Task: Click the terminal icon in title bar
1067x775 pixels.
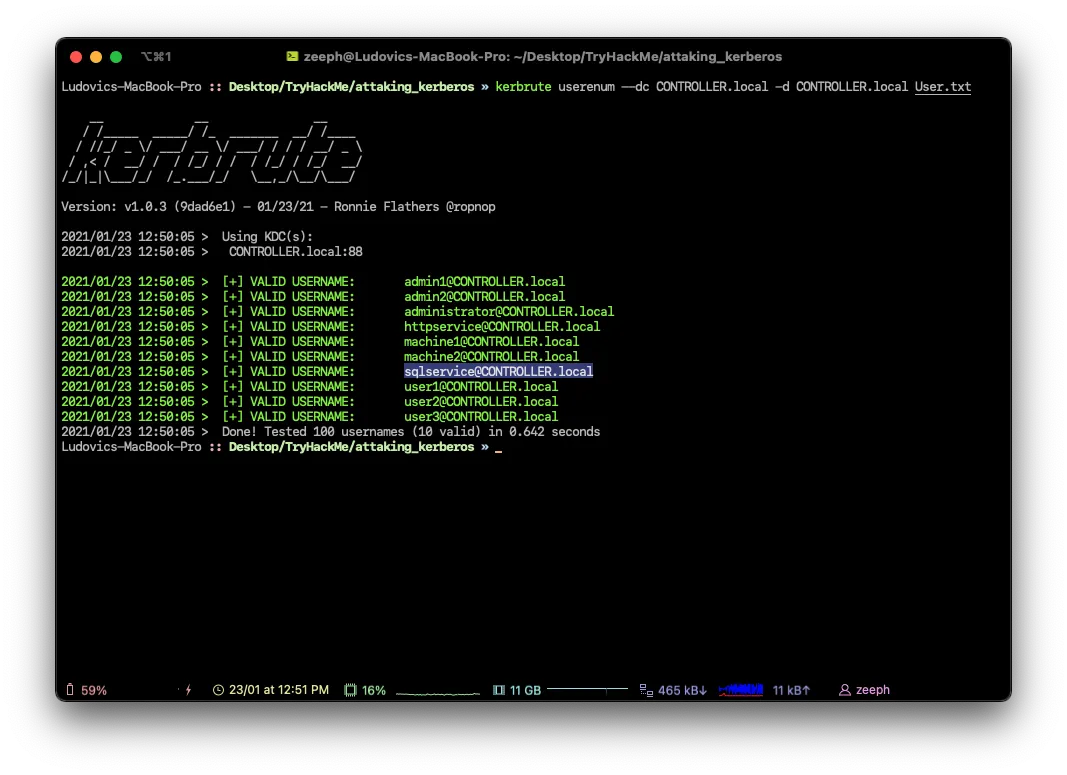Action: [292, 57]
